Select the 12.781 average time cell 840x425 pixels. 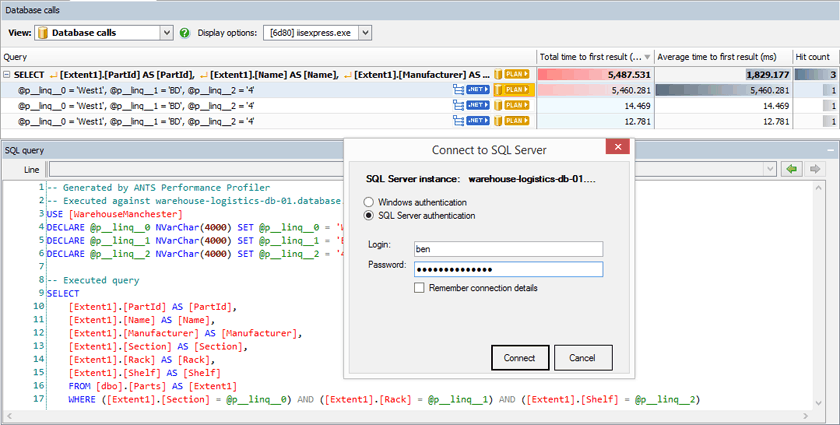(724, 121)
